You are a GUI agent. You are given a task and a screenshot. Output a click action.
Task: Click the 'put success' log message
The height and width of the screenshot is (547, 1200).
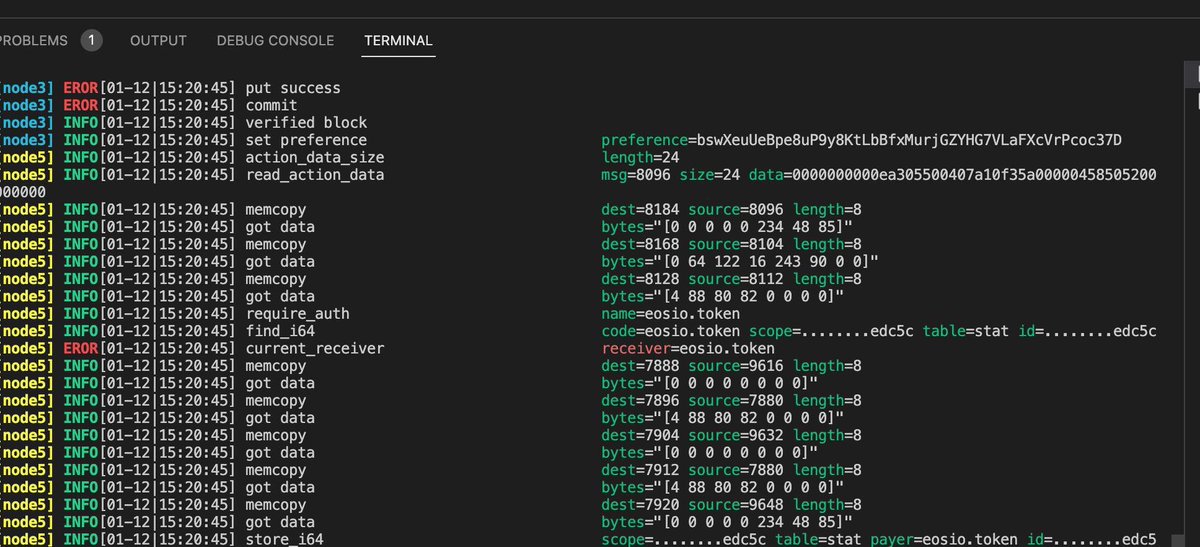(x=293, y=88)
